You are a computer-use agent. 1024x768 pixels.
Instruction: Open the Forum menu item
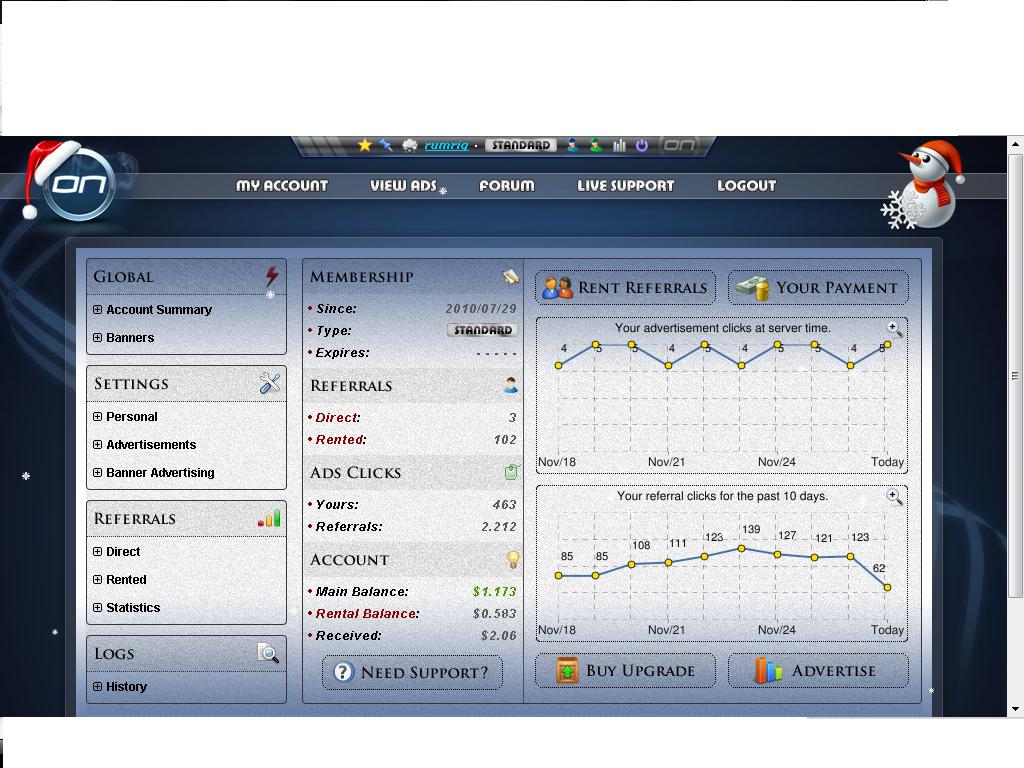click(x=506, y=185)
